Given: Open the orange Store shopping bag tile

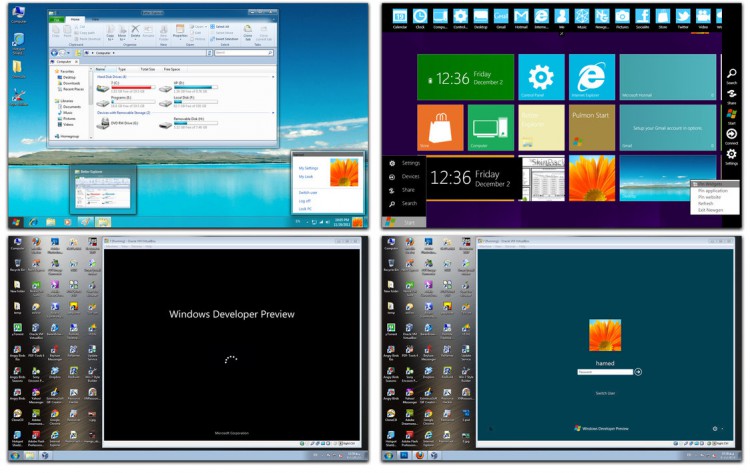Looking at the screenshot, I should (x=440, y=128).
